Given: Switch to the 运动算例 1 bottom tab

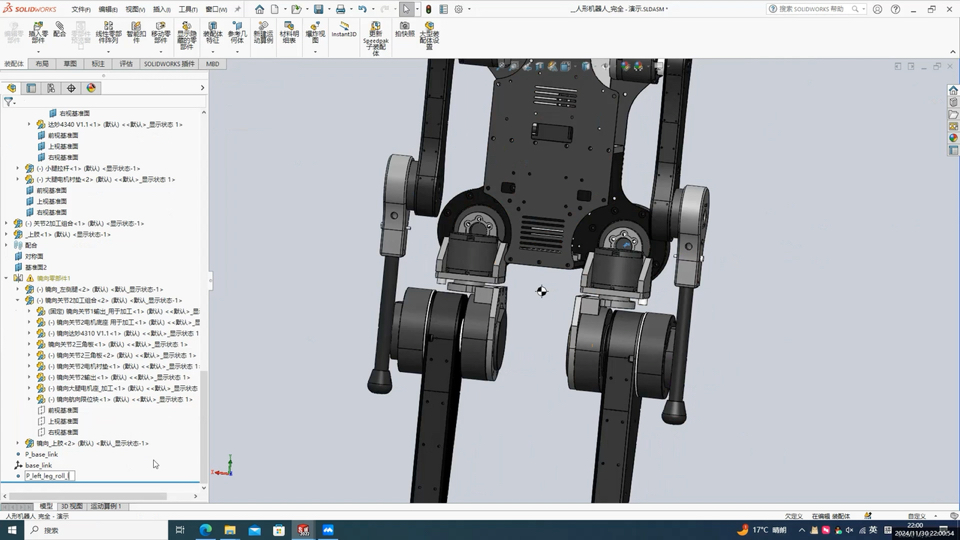Looking at the screenshot, I should click(x=106, y=506).
